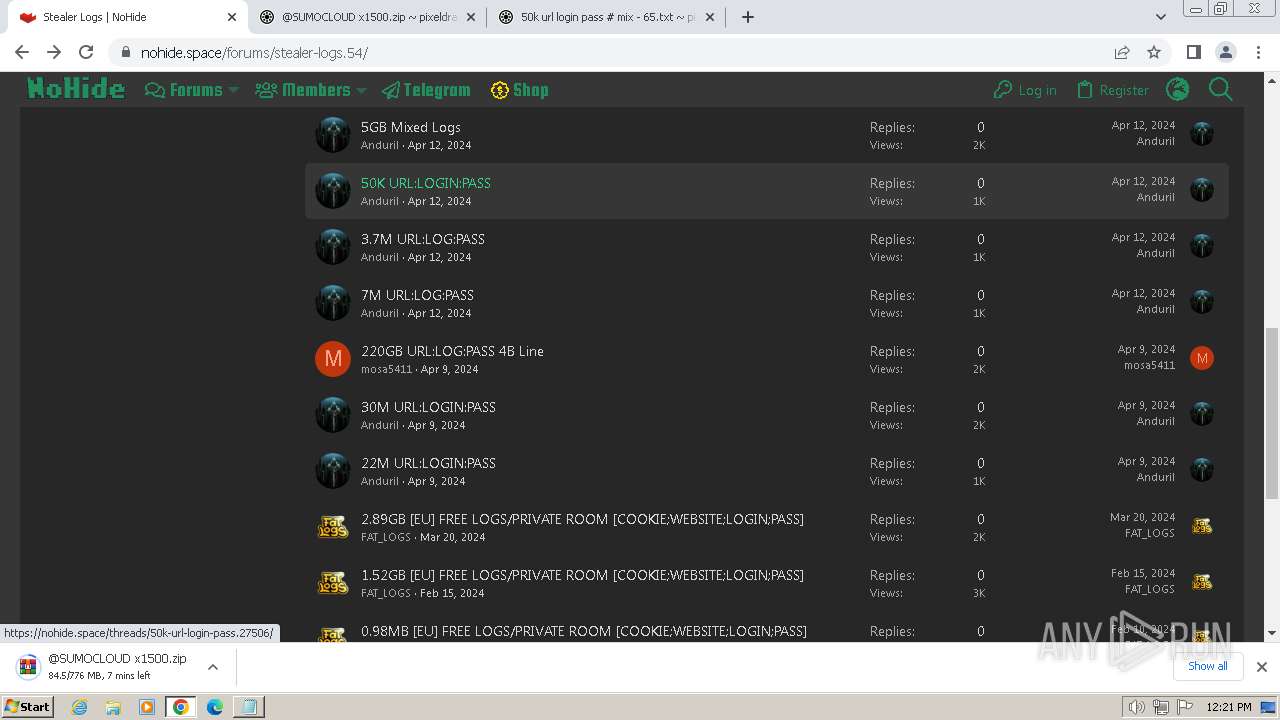The height and width of the screenshot is (720, 1280).
Task: Open thread 5GB Mixed Logs
Action: (411, 127)
